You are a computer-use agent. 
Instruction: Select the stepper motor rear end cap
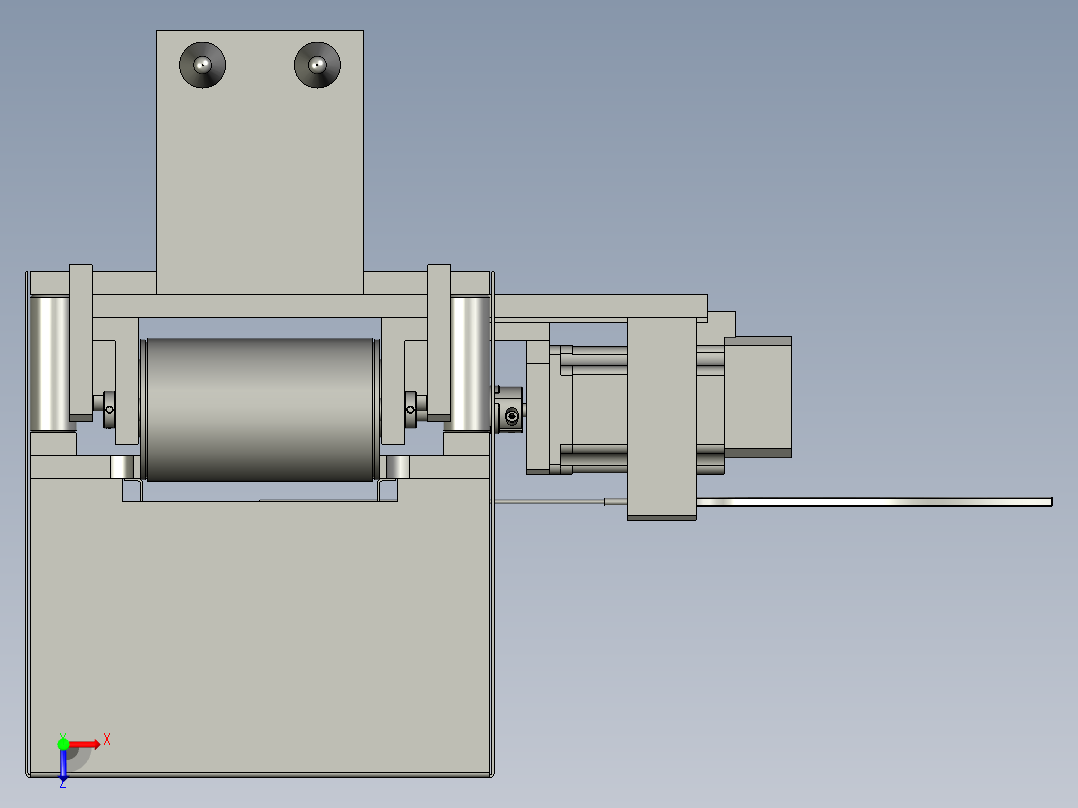[758, 397]
